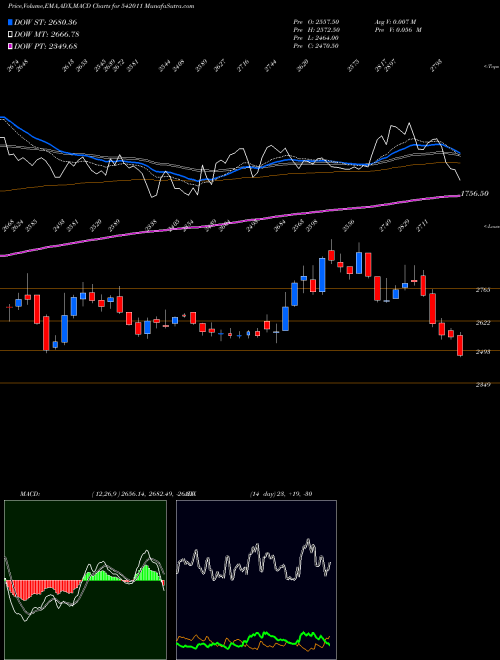Click the last red candlestick at far right

(460, 345)
